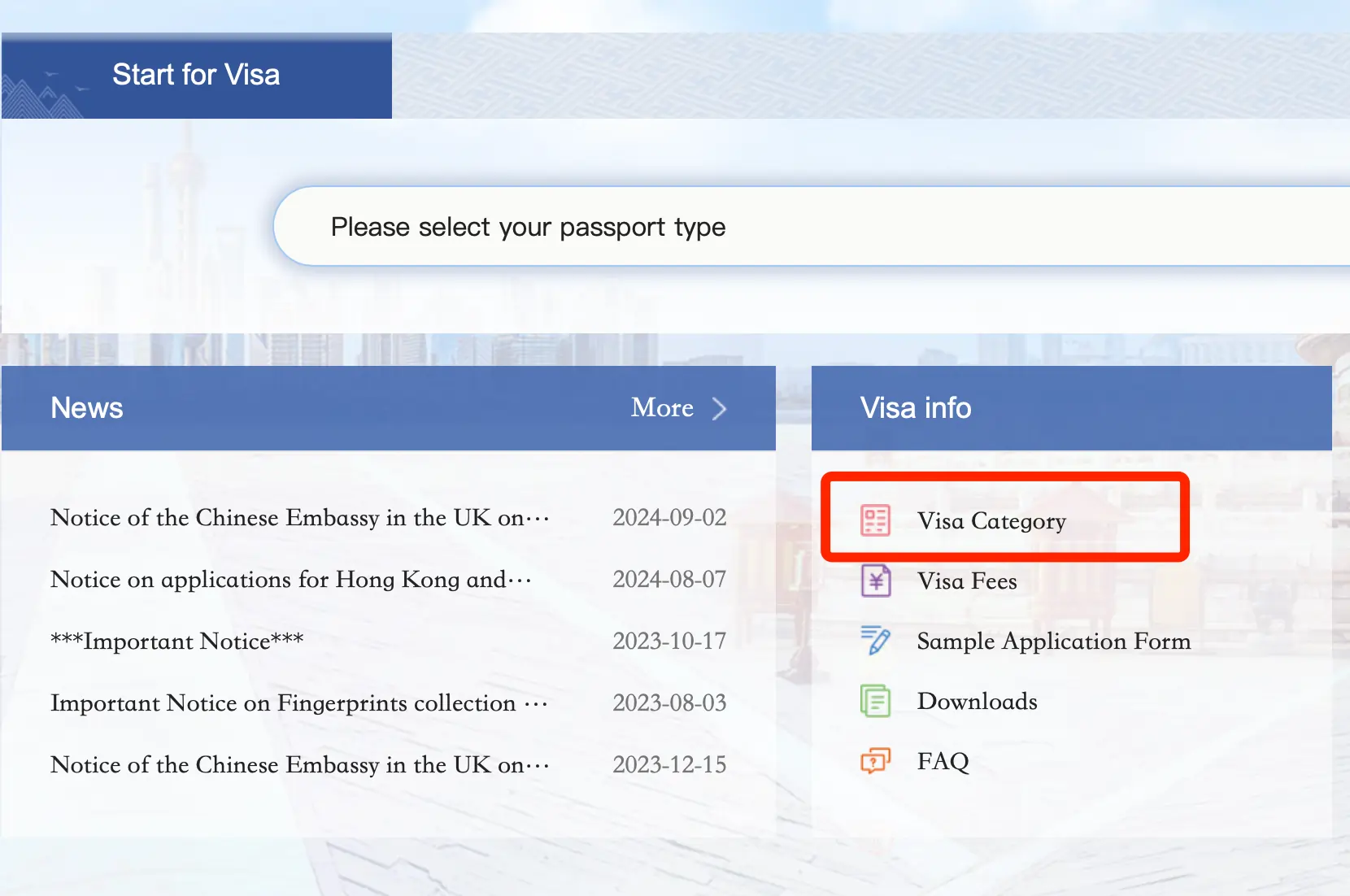Open the Visa Category link
1350x896 pixels.
point(991,521)
